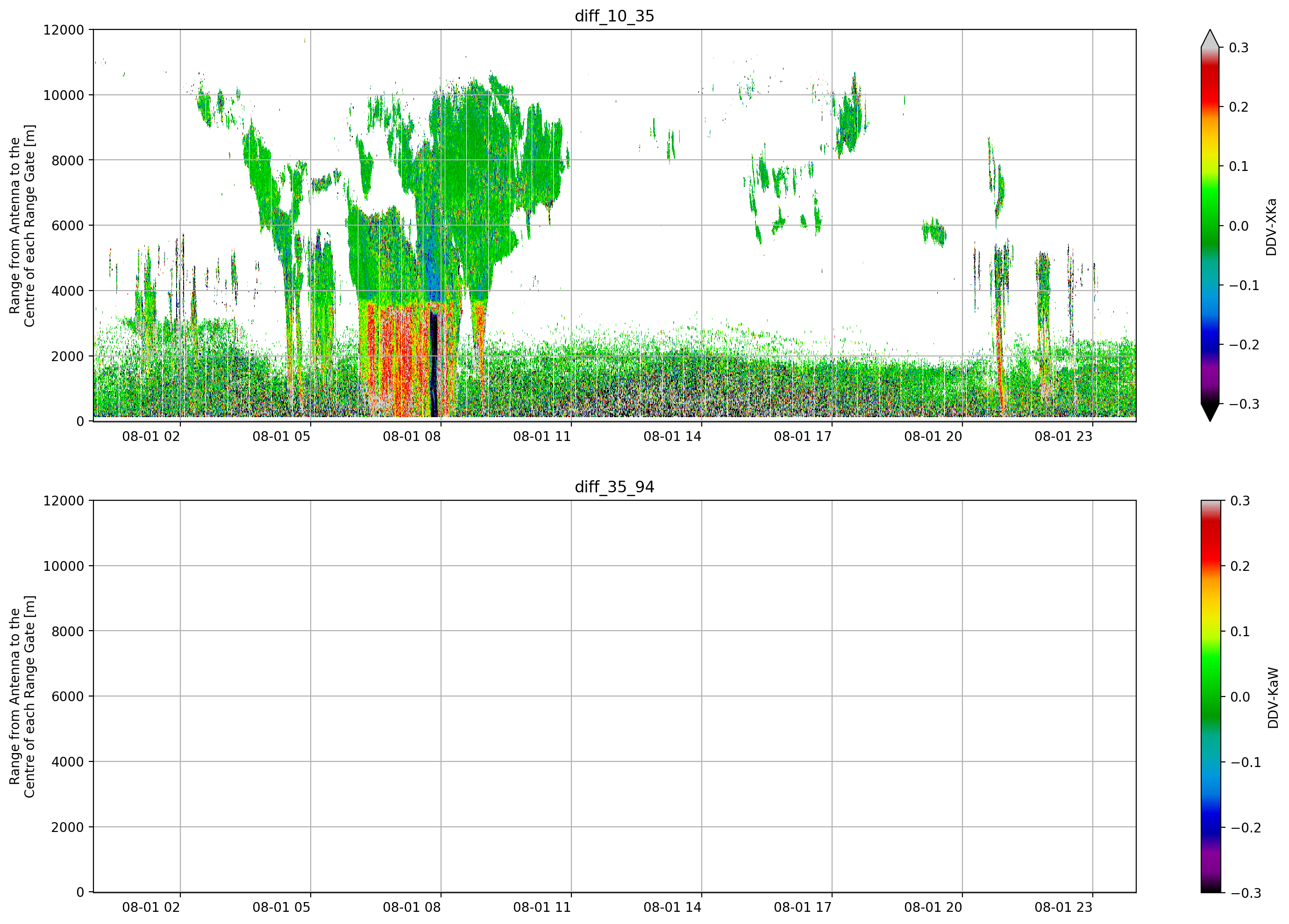This screenshot has width=1289, height=924.
Task: Click the DDV-XKa colorbar label
Action: [x=1271, y=227]
